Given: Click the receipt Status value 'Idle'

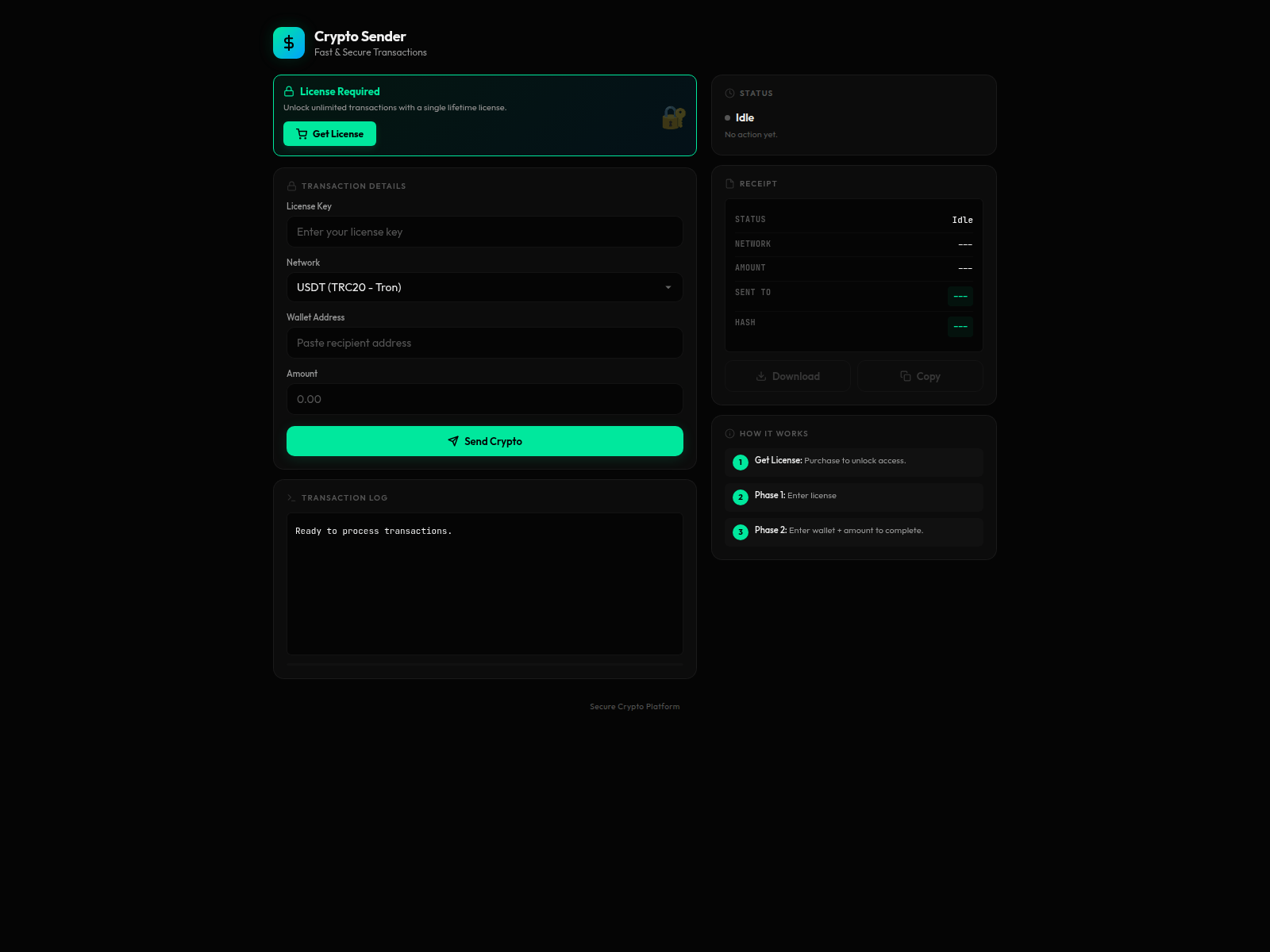Looking at the screenshot, I should pyautogui.click(x=962, y=220).
